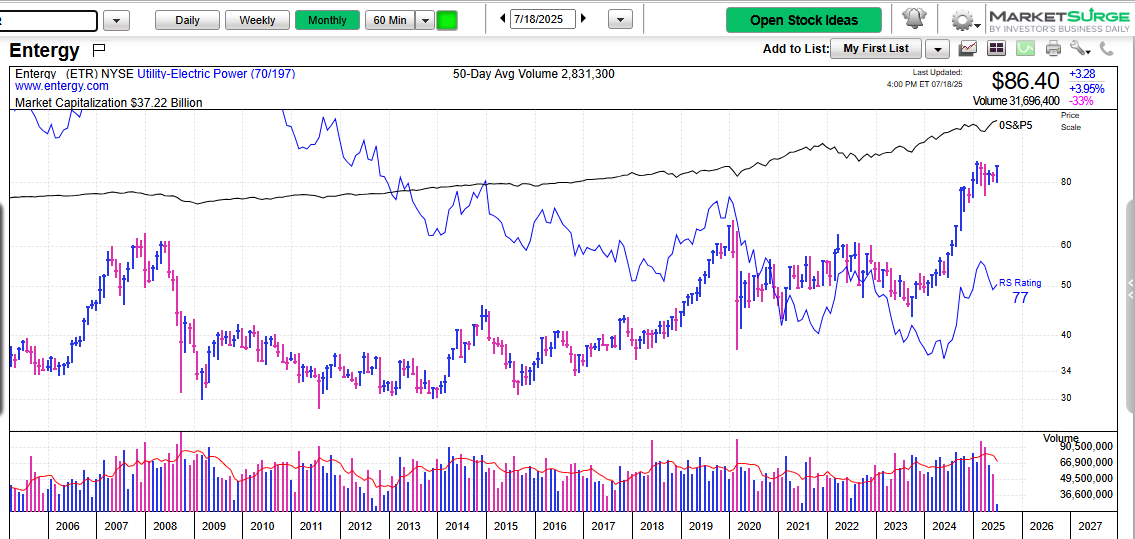This screenshot has width=1135, height=539.
Task: Step date forward with the right arrow
Action: point(584,19)
